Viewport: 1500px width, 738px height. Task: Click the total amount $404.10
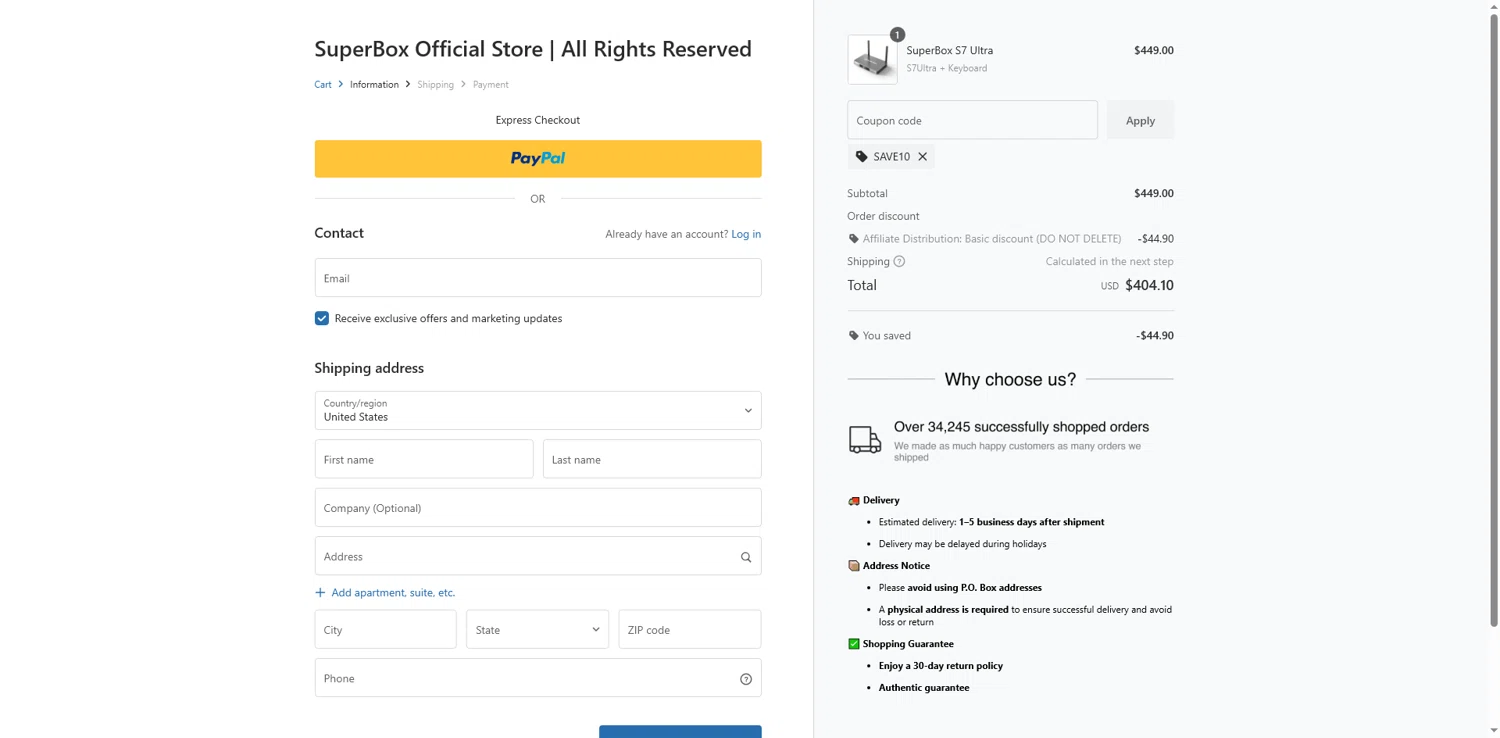point(1150,286)
